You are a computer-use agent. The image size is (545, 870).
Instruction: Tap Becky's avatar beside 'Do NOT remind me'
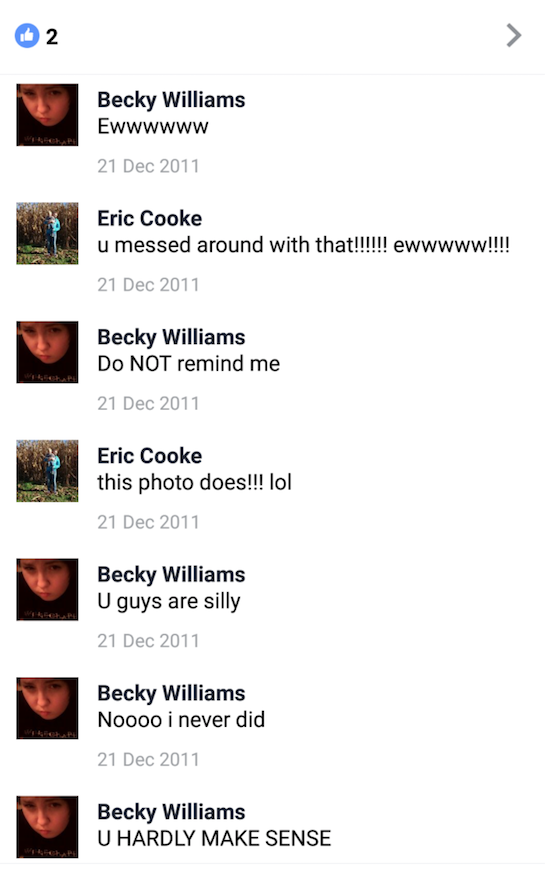(x=47, y=352)
